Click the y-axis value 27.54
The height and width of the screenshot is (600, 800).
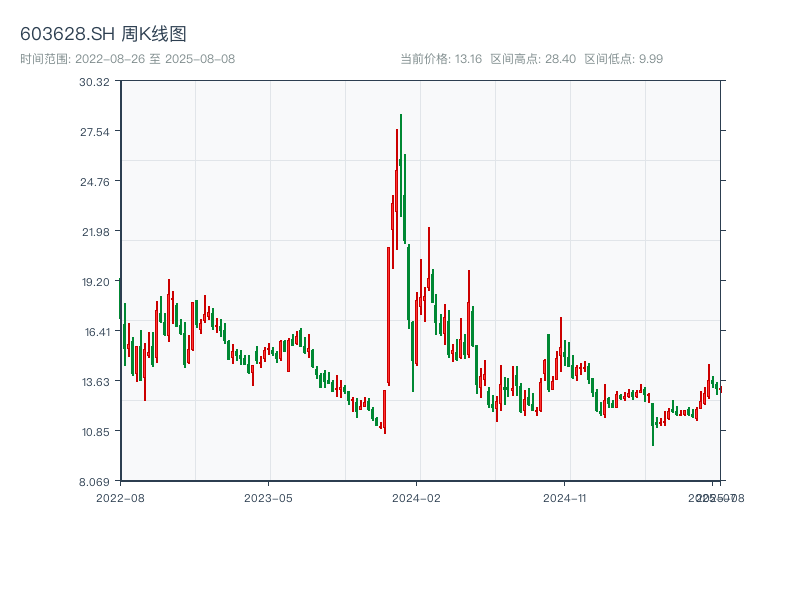coord(95,132)
